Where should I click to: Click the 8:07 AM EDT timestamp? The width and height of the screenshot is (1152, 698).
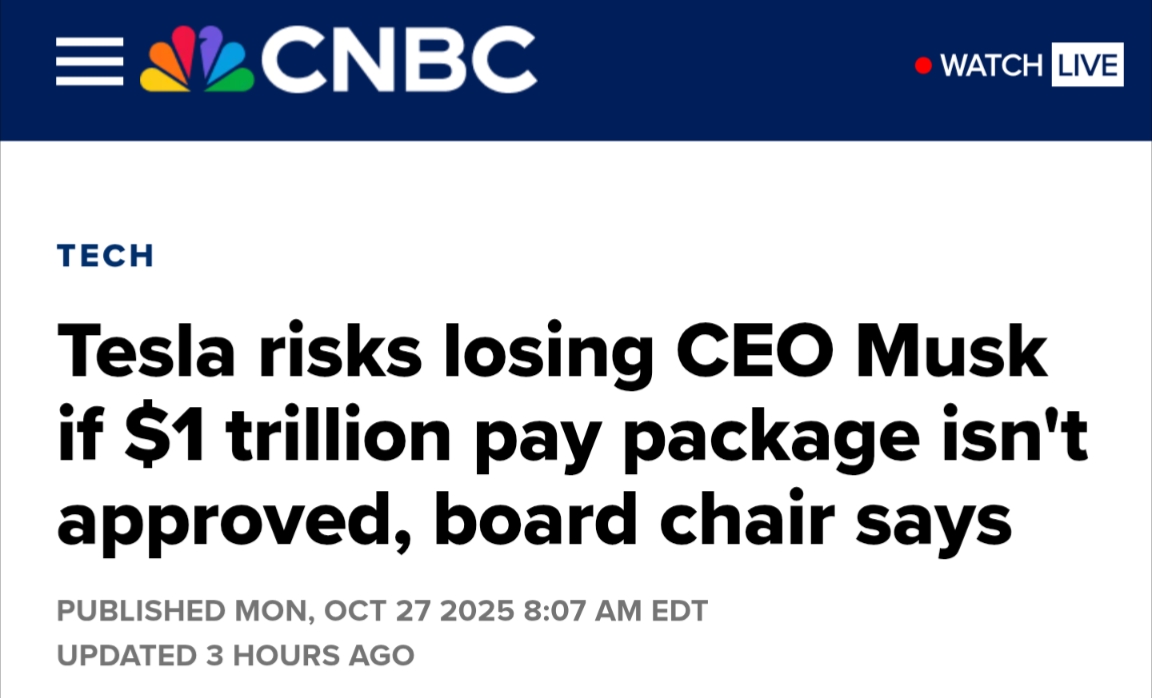tap(616, 610)
